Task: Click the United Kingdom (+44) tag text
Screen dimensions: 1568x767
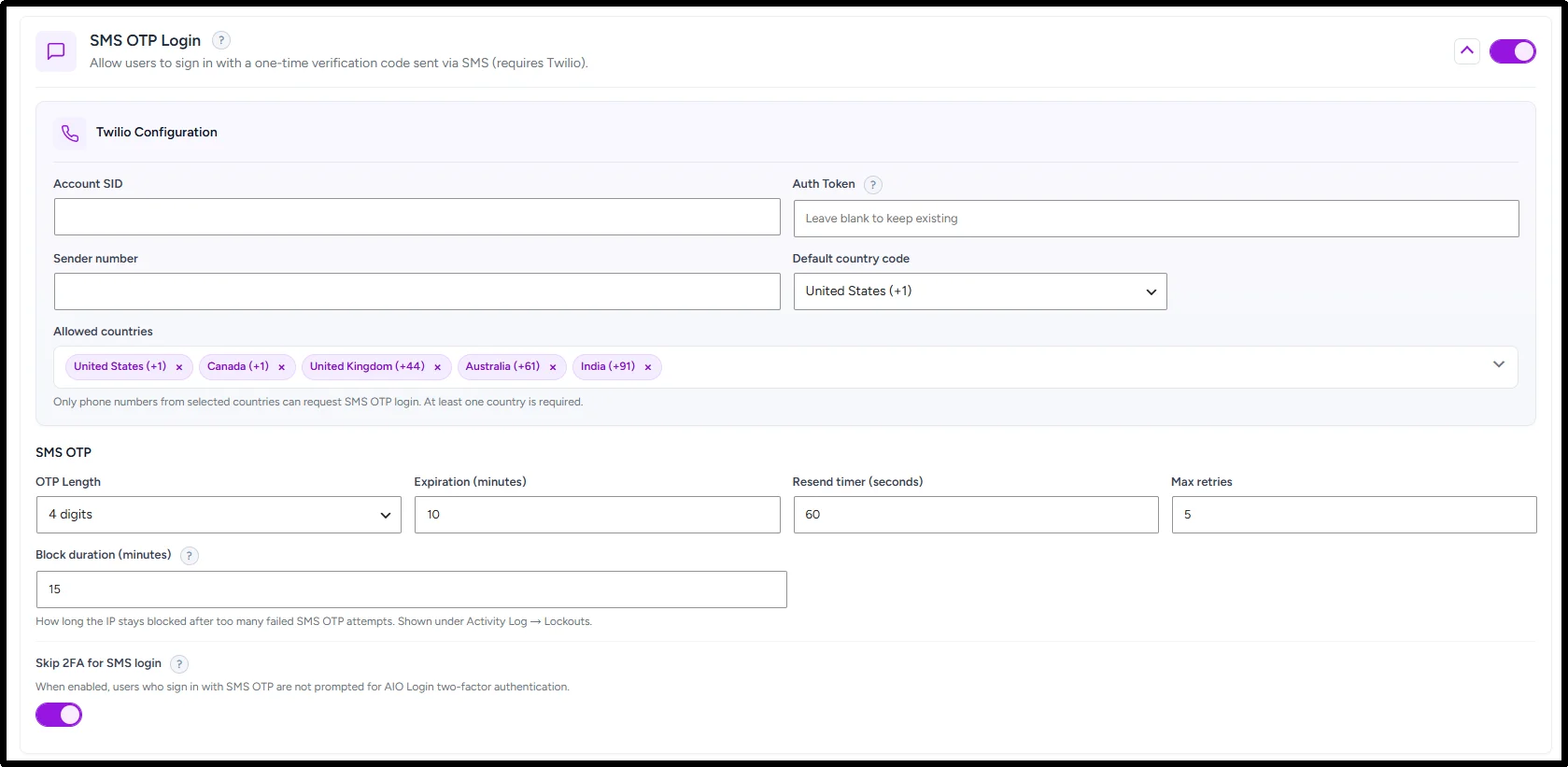Action: point(367,366)
